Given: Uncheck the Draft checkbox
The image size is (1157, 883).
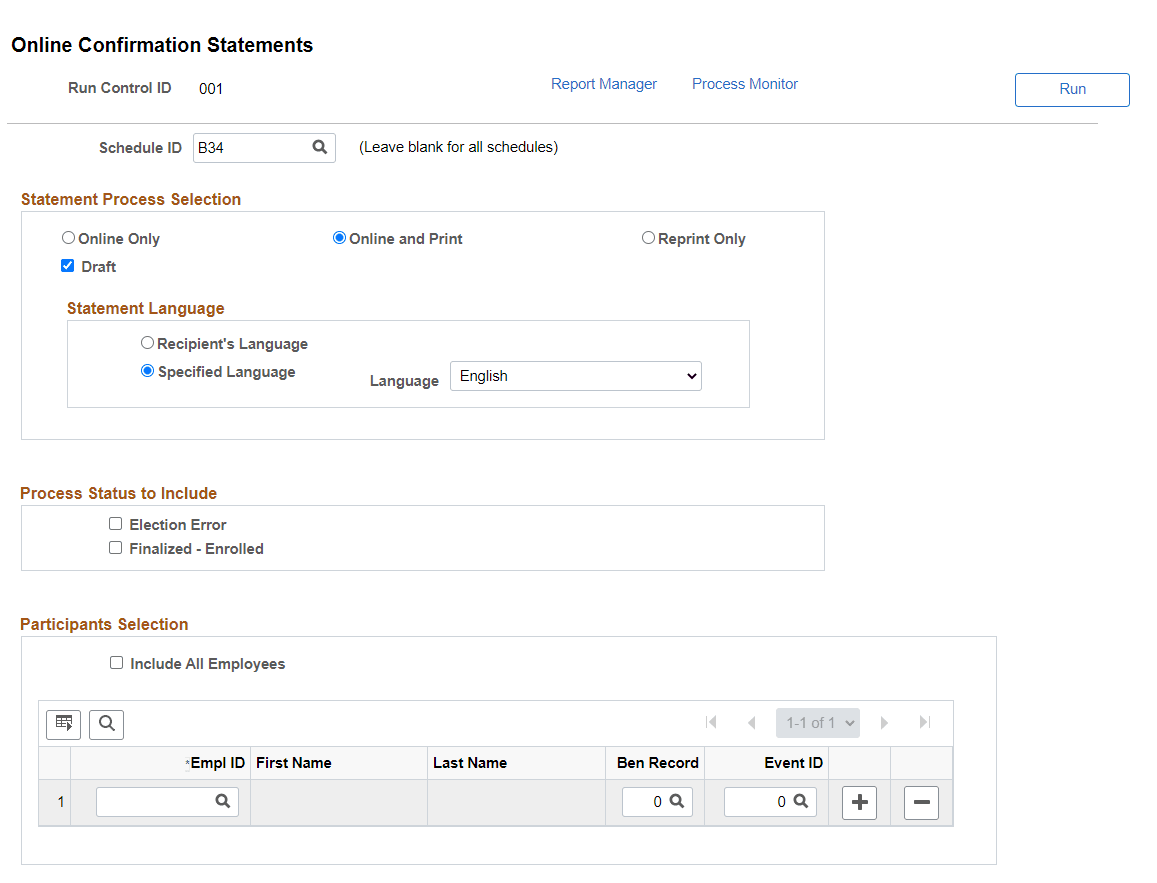Looking at the screenshot, I should (68, 266).
